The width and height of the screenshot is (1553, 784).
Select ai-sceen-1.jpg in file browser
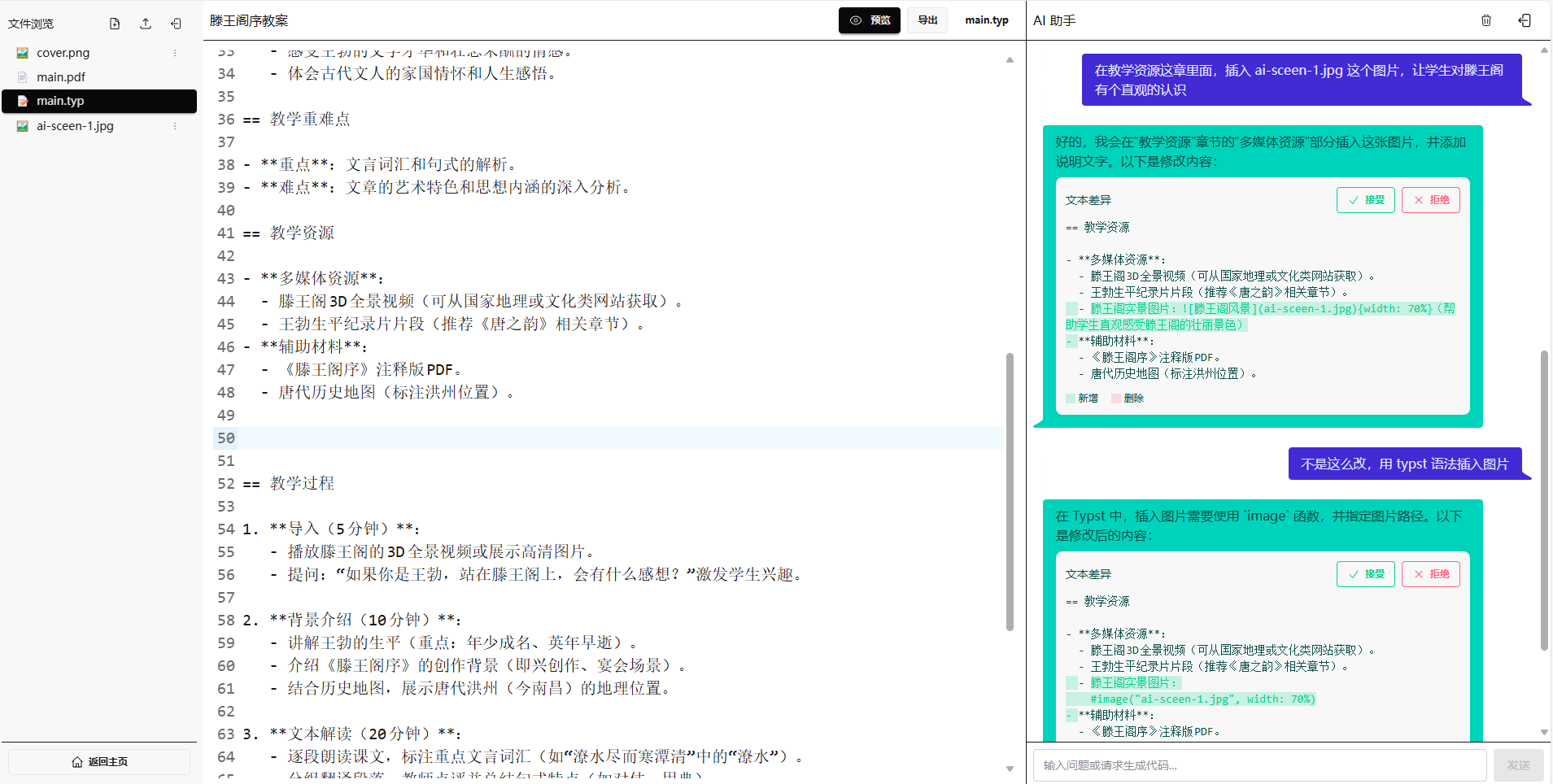click(x=75, y=126)
